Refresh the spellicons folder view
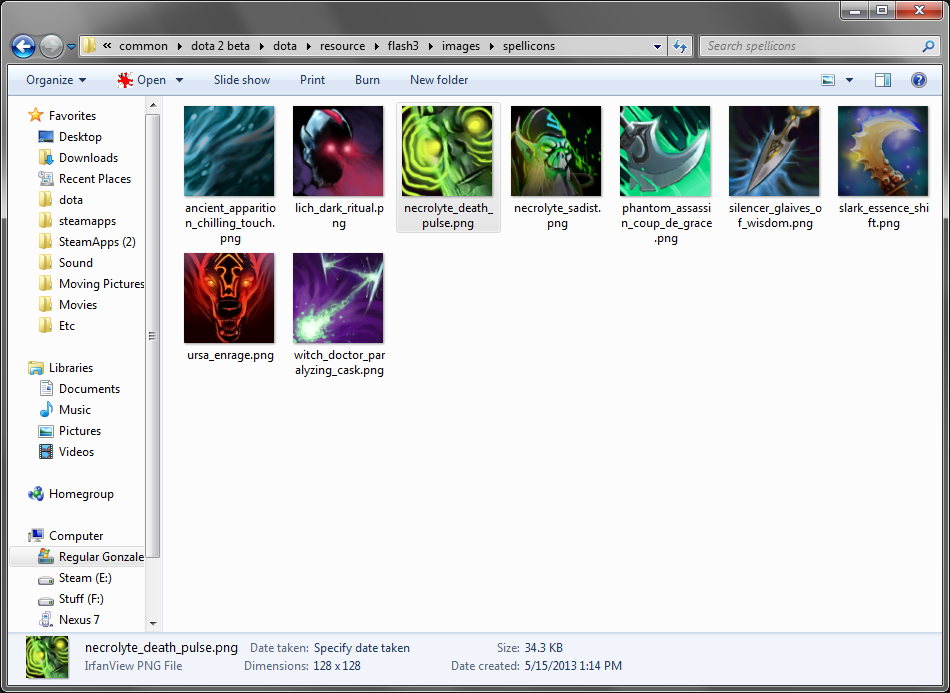Viewport: 950px width, 693px height. 680,46
